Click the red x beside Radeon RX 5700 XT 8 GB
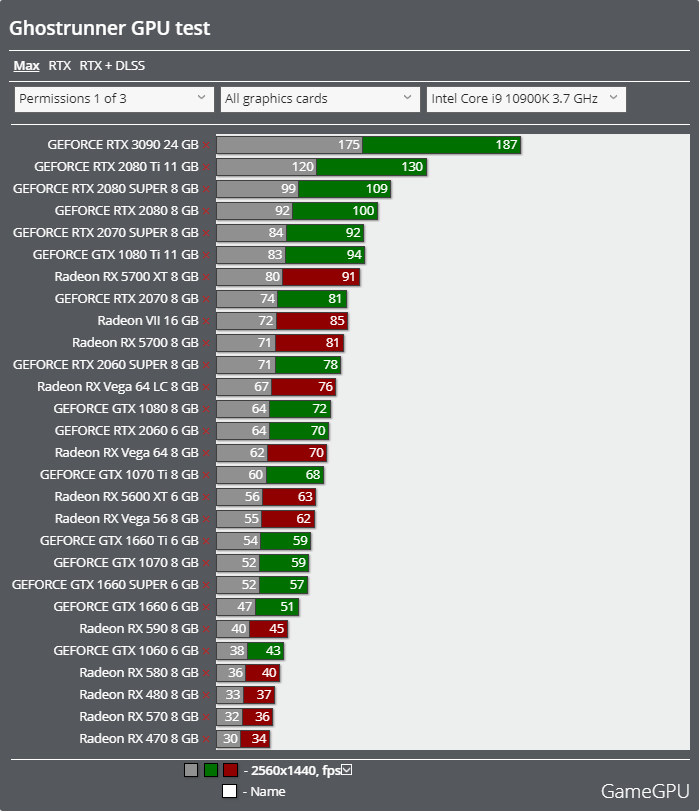 (x=206, y=277)
